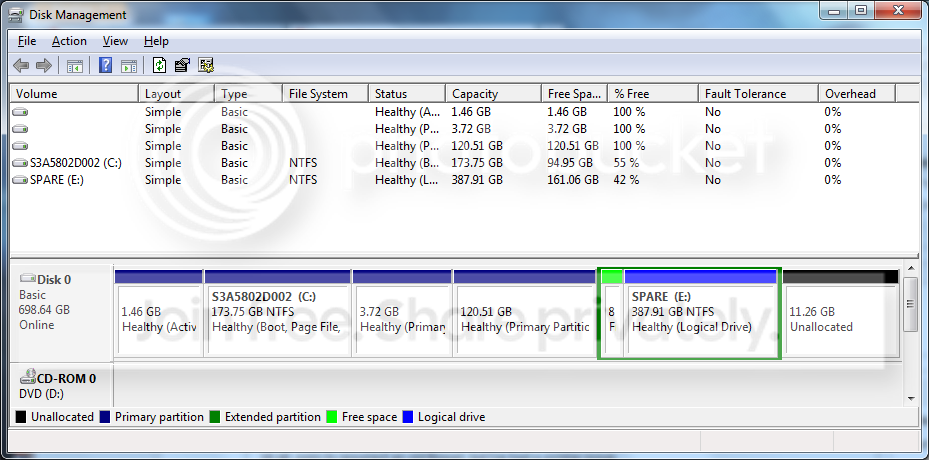Click the 42 % free cell
The height and width of the screenshot is (460, 929).
[626, 180]
